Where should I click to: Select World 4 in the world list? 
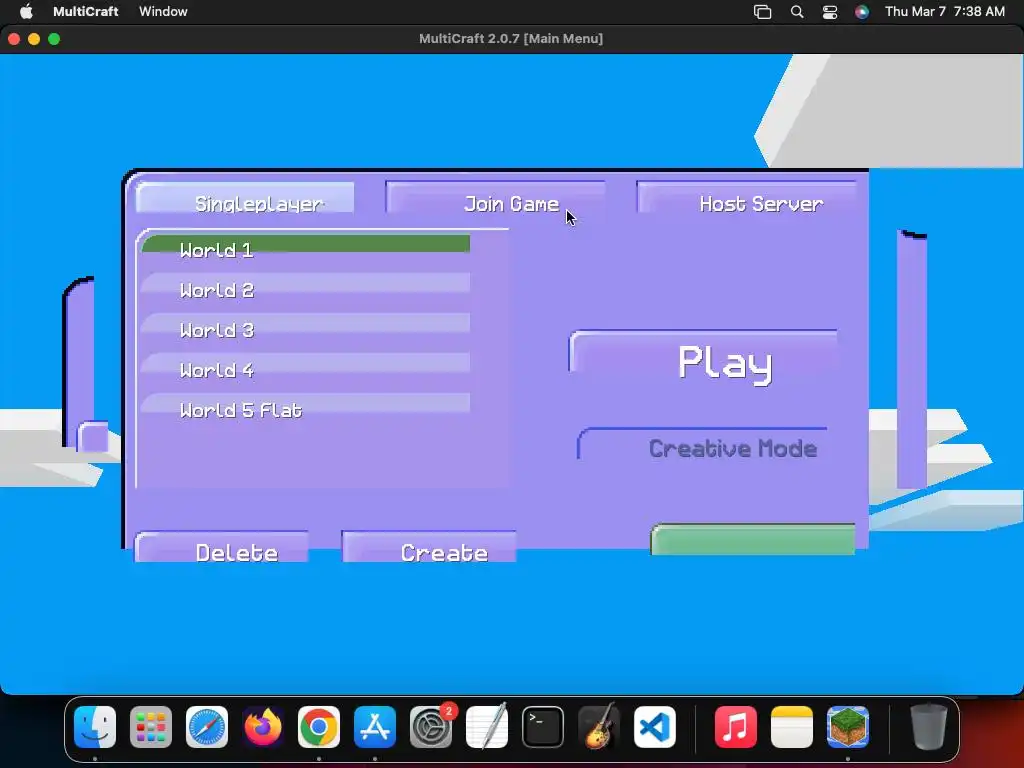click(x=306, y=364)
